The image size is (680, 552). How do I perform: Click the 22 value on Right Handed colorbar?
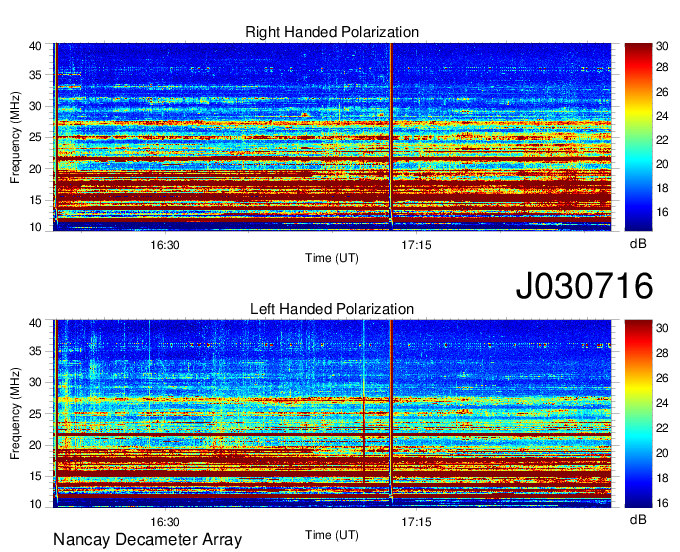(662, 140)
